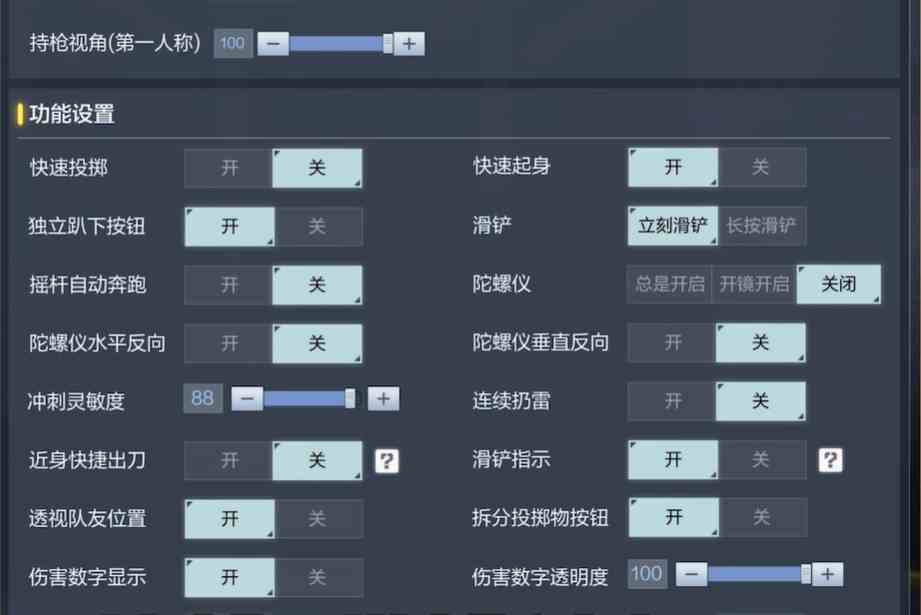Viewport: 921px width, 615px height.
Task: Disable 近身快捷出刀 with 关
Action: (x=317, y=461)
